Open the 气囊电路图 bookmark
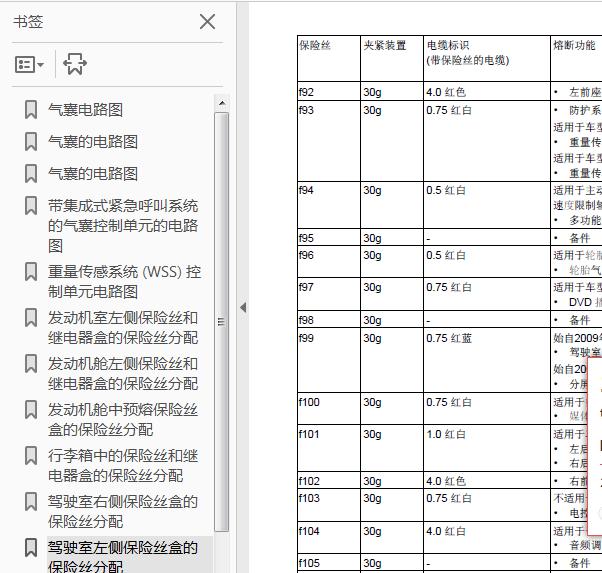Viewport: 602px width, 573px height. pos(85,110)
